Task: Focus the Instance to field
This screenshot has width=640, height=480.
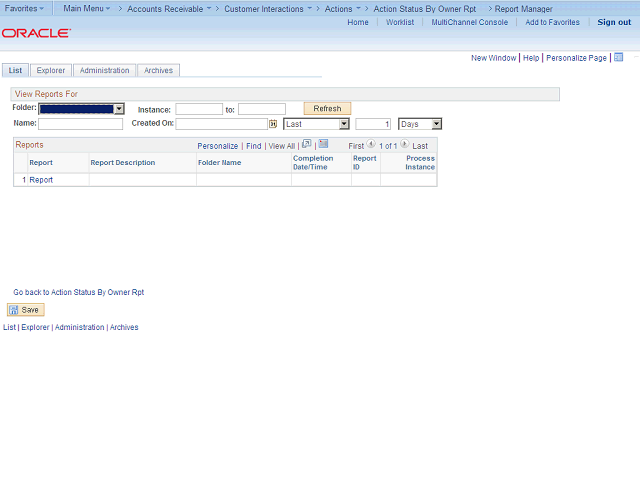Action: 262,109
